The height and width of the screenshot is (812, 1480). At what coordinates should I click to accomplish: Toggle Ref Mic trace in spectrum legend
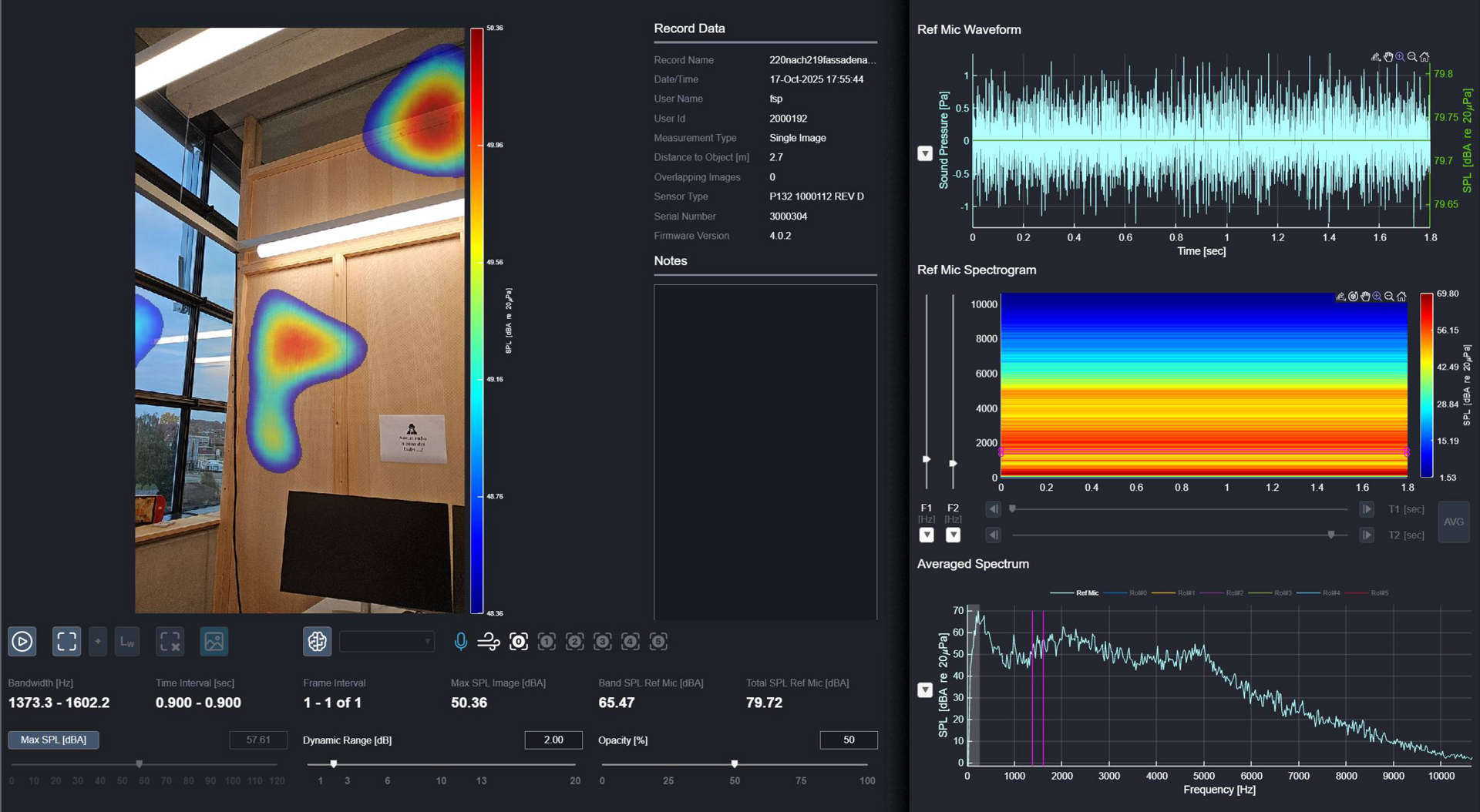pyautogui.click(x=1087, y=592)
